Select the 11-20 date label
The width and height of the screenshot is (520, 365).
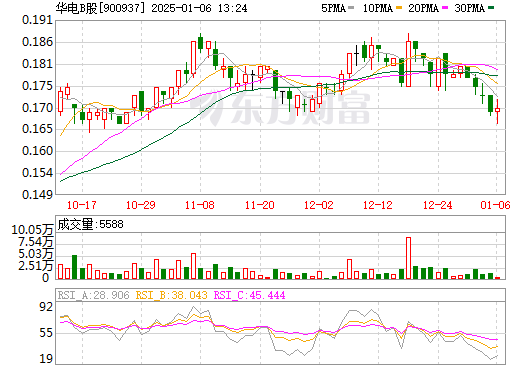tap(260, 205)
